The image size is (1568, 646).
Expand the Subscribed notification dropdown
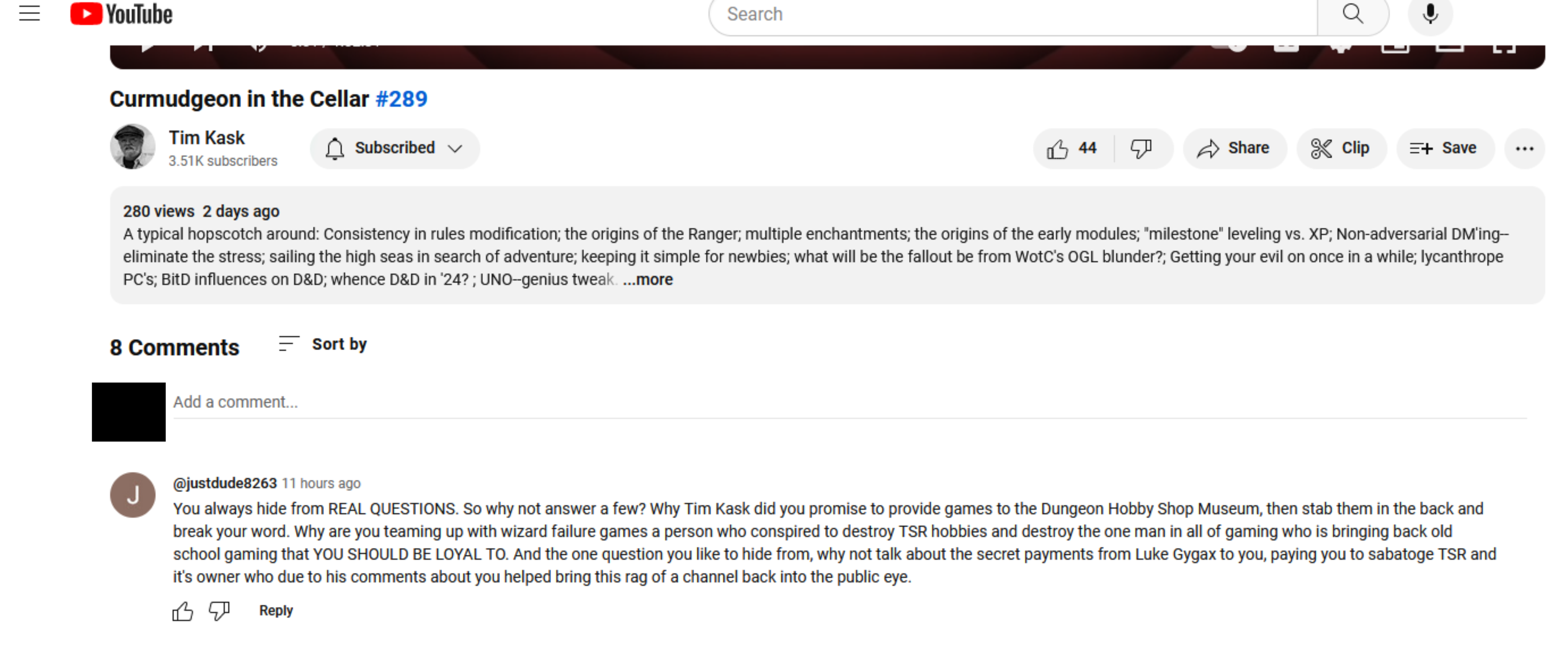(394, 148)
